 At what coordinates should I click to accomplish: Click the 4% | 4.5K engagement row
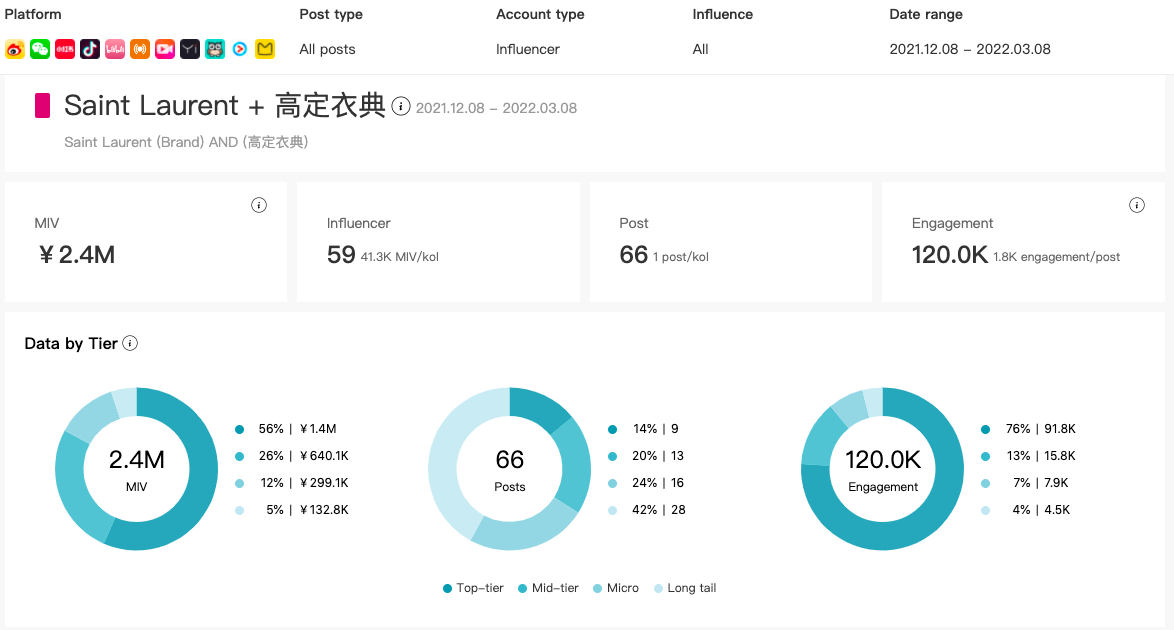[x=1025, y=510]
